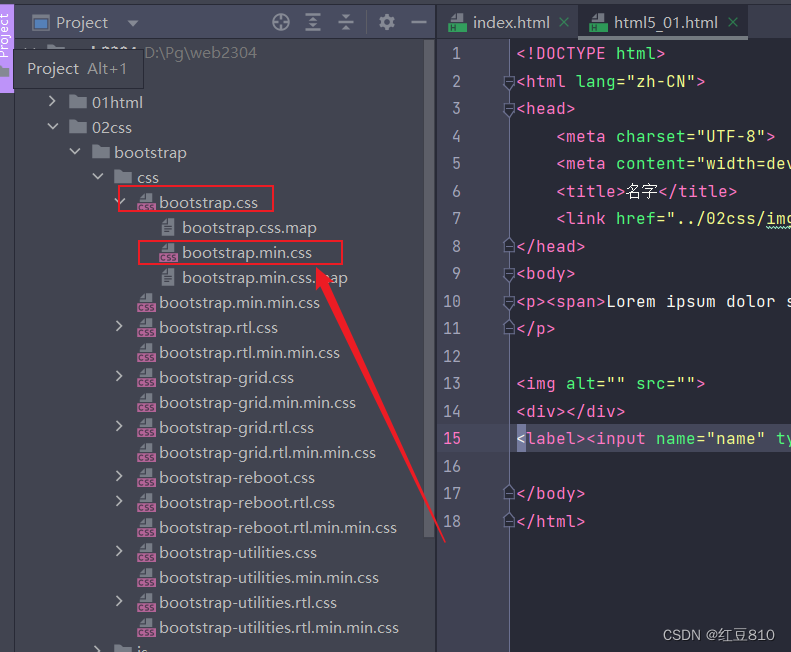Screen dimensions: 791x652
Task: Select the bootstrap folder icon
Action: pos(100,152)
